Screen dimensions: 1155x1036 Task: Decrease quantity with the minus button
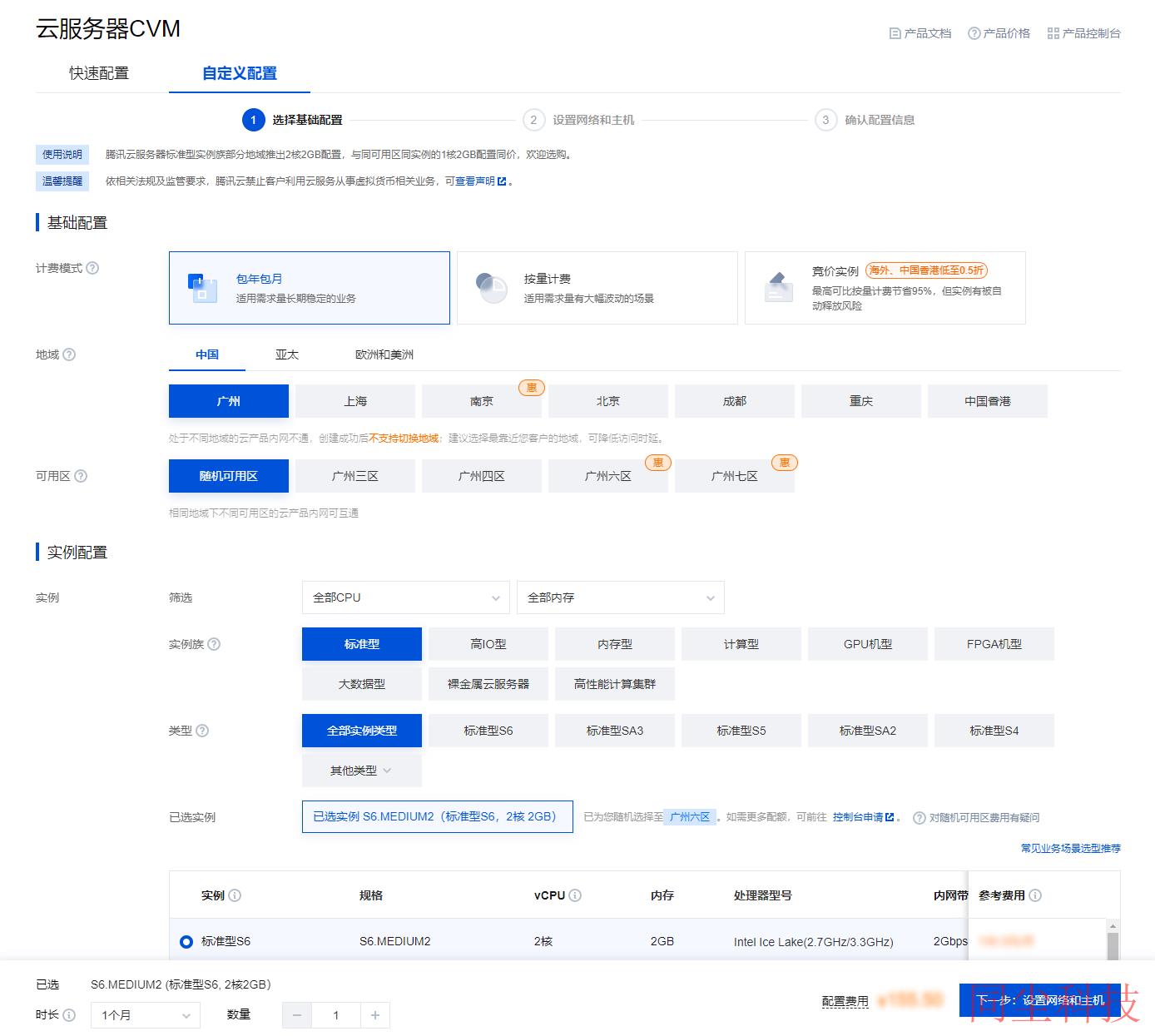pos(297,1015)
